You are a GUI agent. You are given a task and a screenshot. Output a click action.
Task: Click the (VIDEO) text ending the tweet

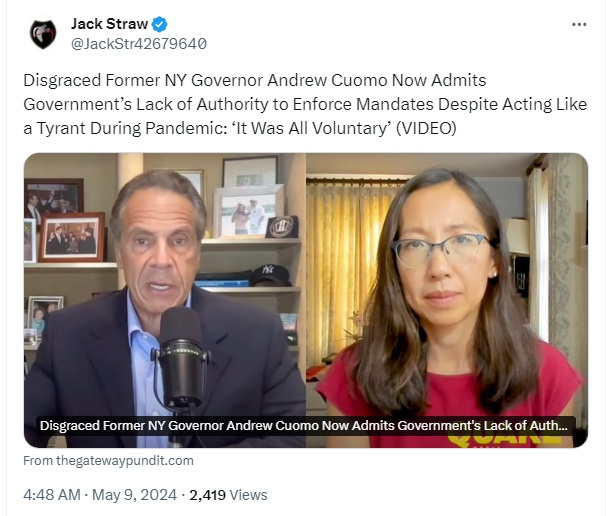tap(426, 128)
